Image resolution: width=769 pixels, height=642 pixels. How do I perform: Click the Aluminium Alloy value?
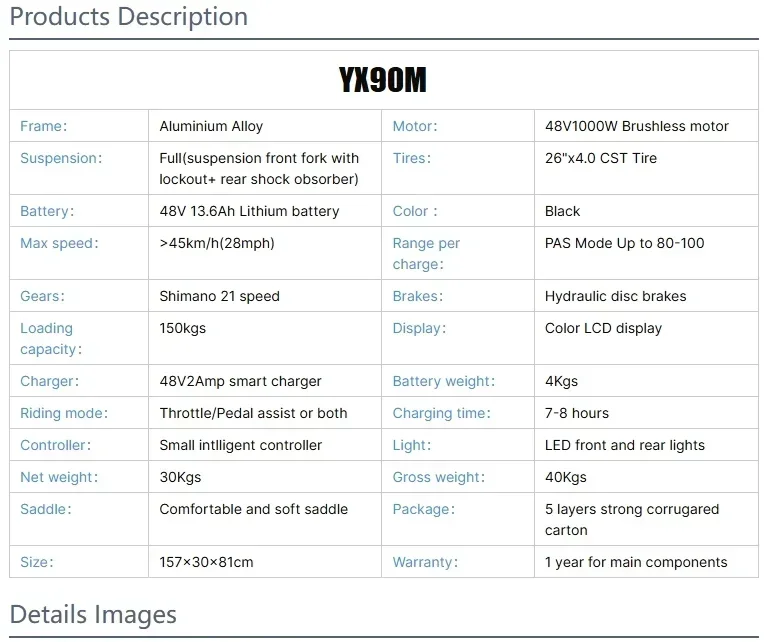(x=211, y=127)
